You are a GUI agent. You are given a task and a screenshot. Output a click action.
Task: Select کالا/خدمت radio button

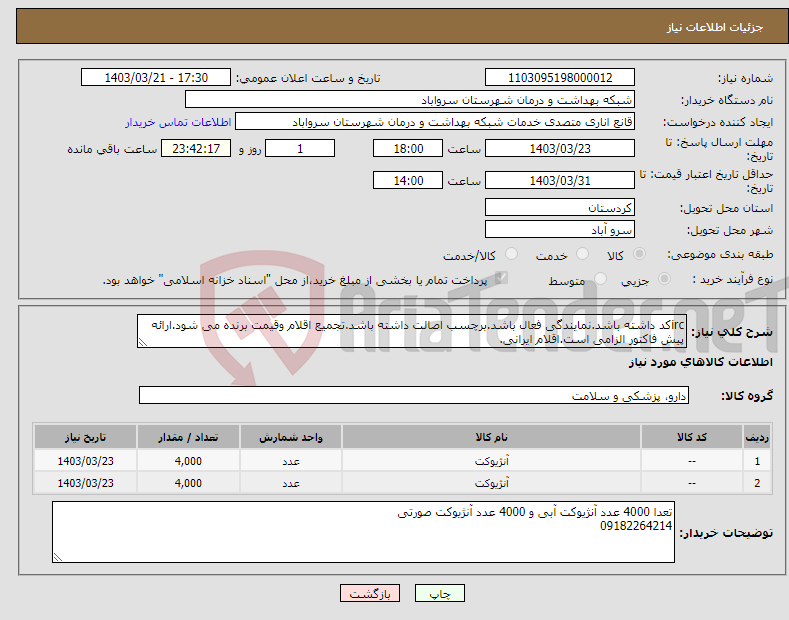pos(511,254)
